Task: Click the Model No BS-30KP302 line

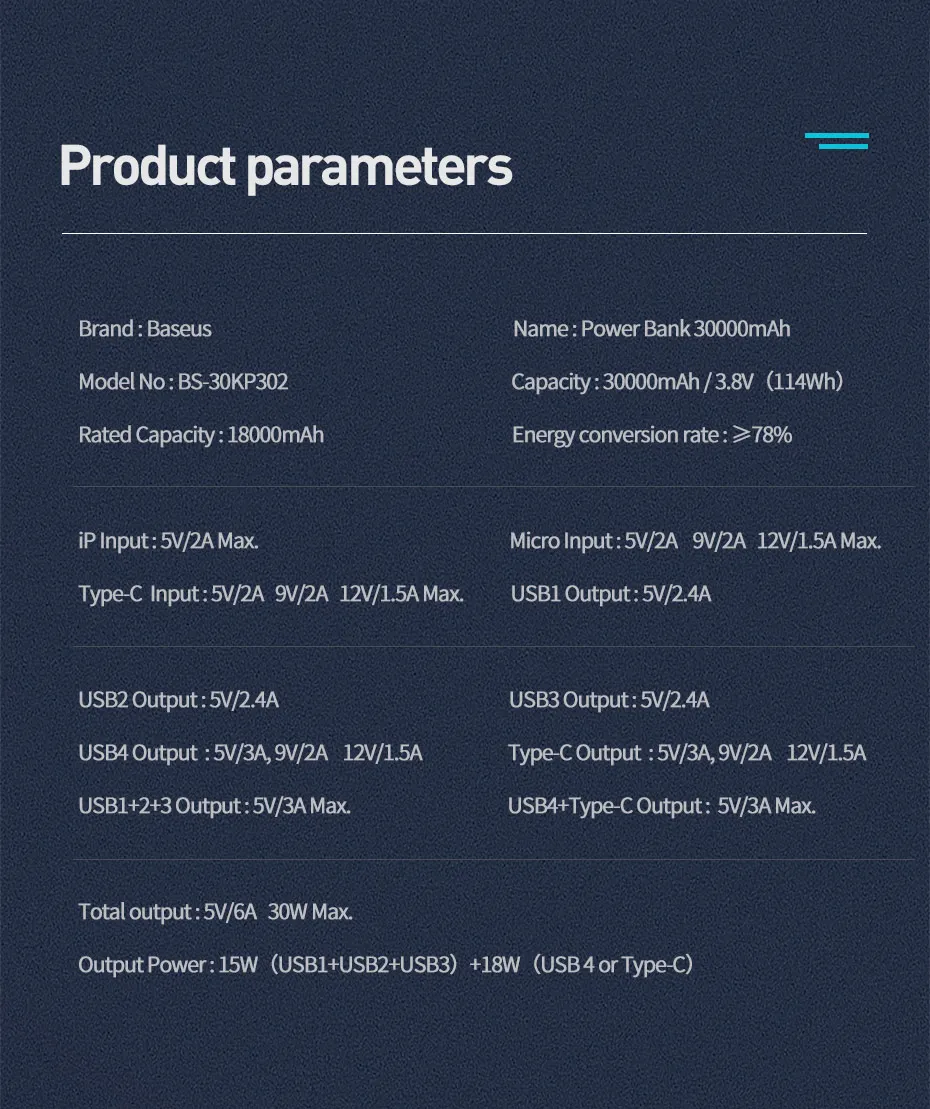Action: click(183, 382)
